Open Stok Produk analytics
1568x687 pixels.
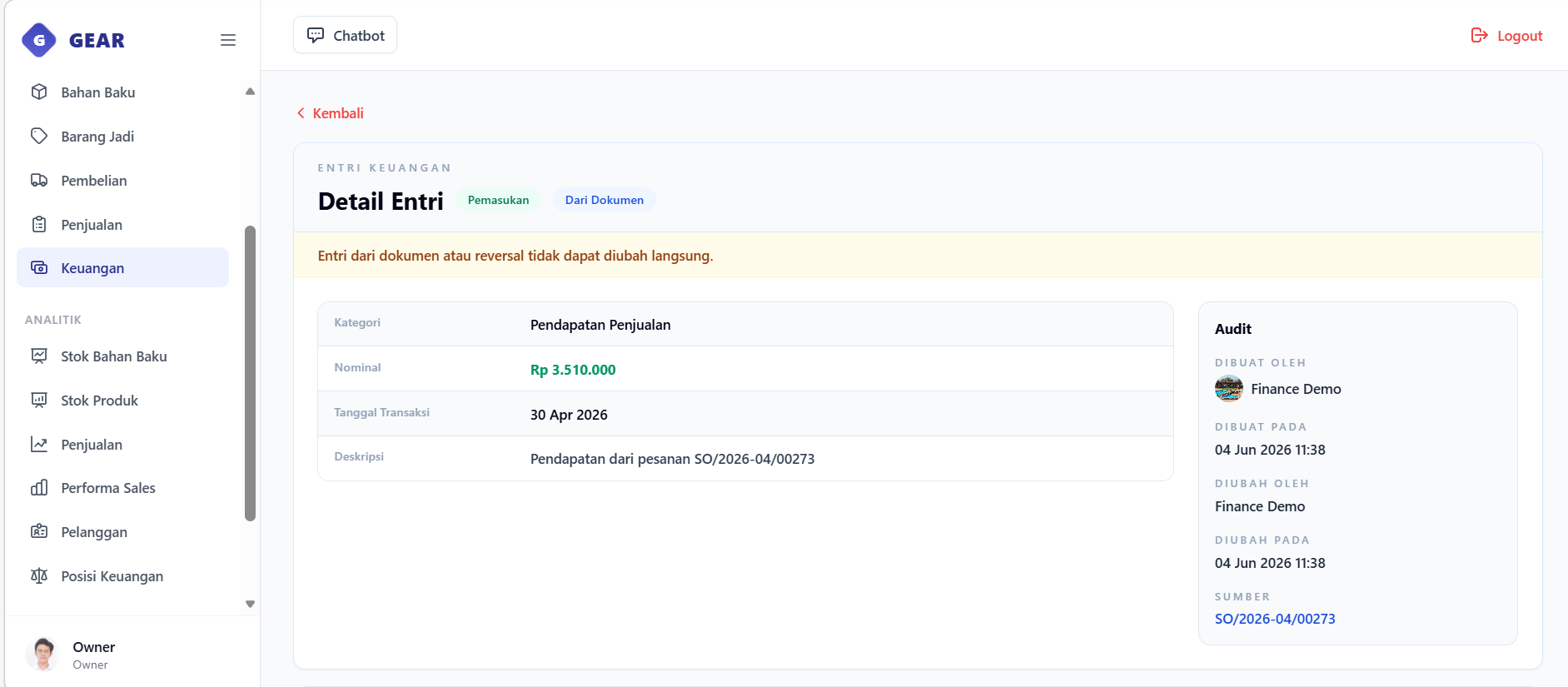[x=122, y=401]
